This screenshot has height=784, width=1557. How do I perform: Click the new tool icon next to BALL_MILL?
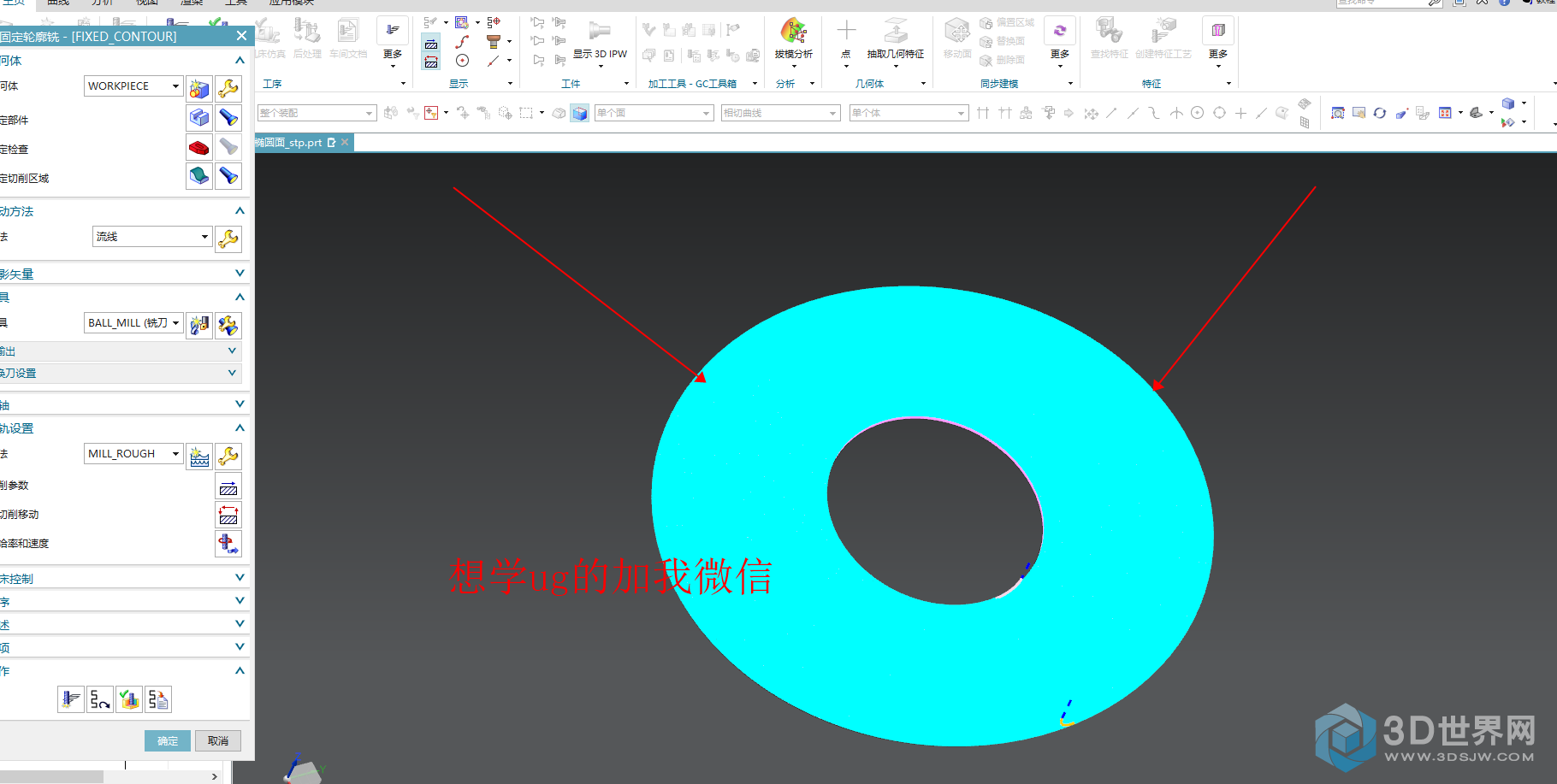(x=199, y=325)
